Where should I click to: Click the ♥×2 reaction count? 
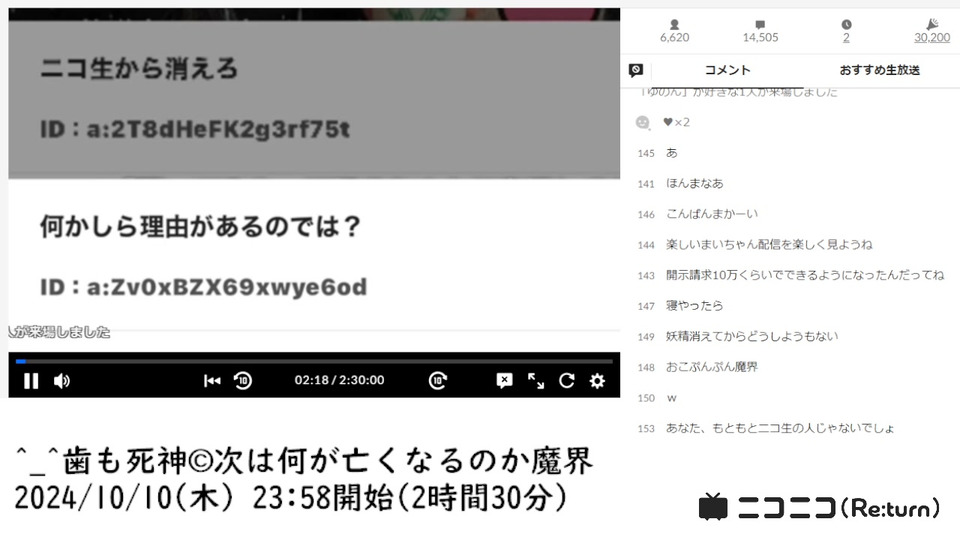pos(677,122)
